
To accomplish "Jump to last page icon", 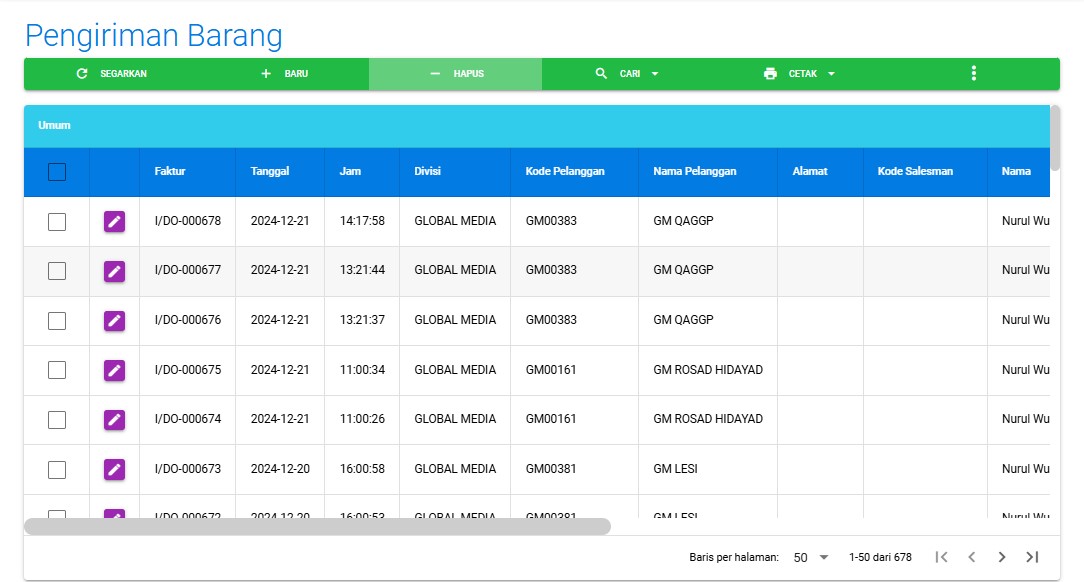I will point(1032,557).
